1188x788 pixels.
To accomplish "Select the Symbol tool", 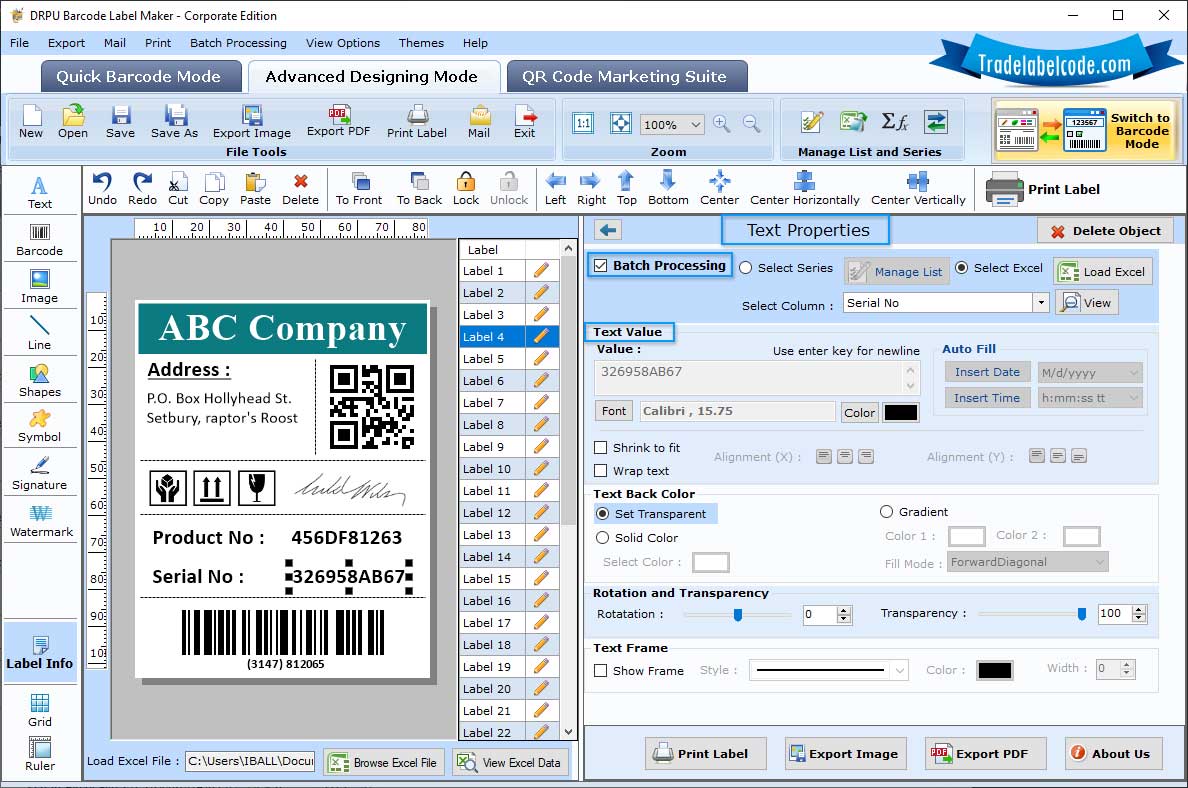I will [39, 427].
